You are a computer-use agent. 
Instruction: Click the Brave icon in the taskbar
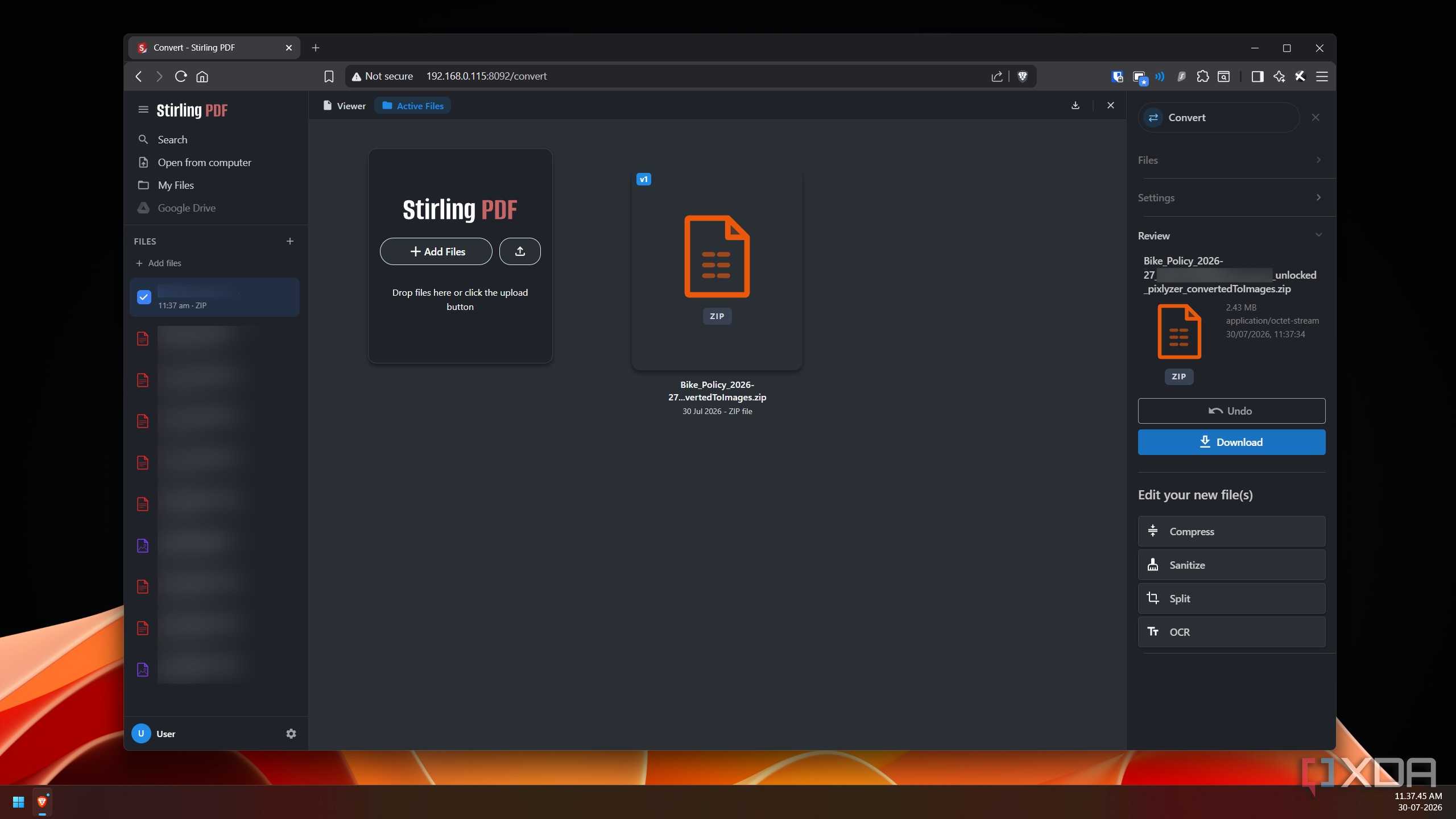pos(42,802)
